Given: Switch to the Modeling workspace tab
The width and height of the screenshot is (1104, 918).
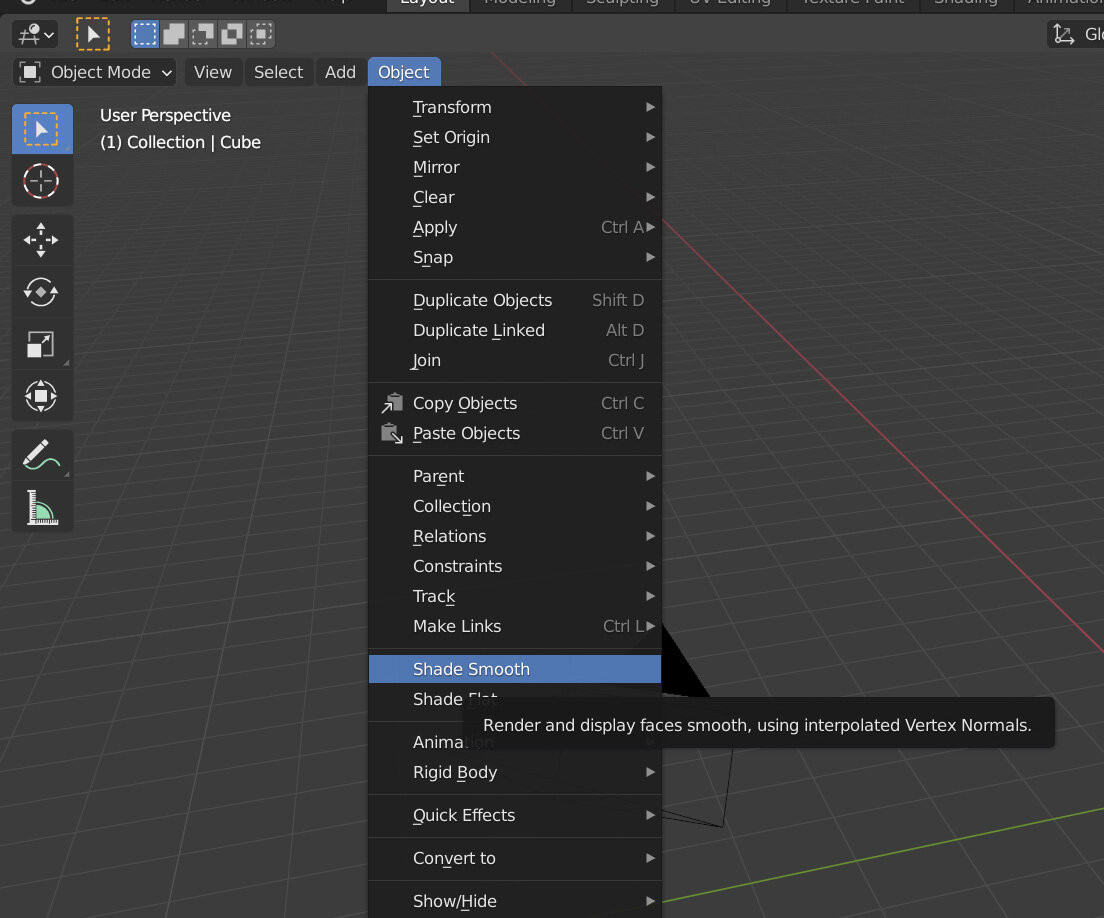Looking at the screenshot, I should (520, 3).
